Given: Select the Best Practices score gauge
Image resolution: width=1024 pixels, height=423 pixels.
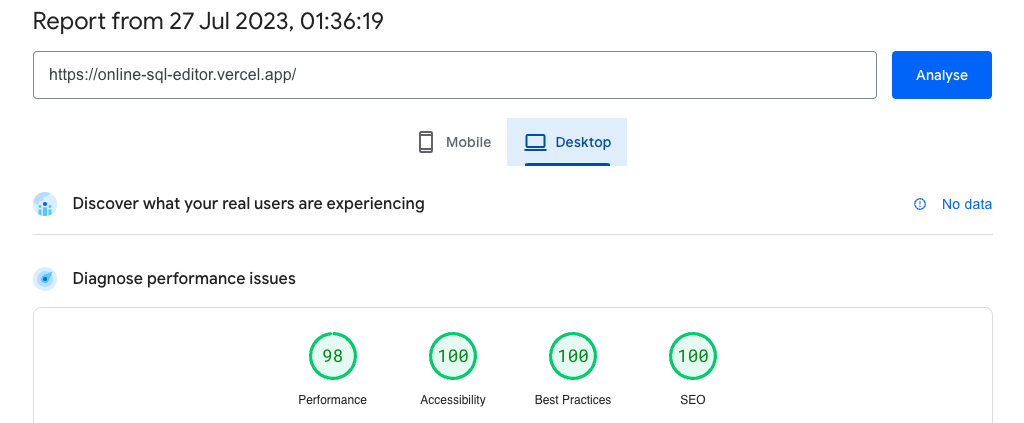Looking at the screenshot, I should tap(573, 356).
